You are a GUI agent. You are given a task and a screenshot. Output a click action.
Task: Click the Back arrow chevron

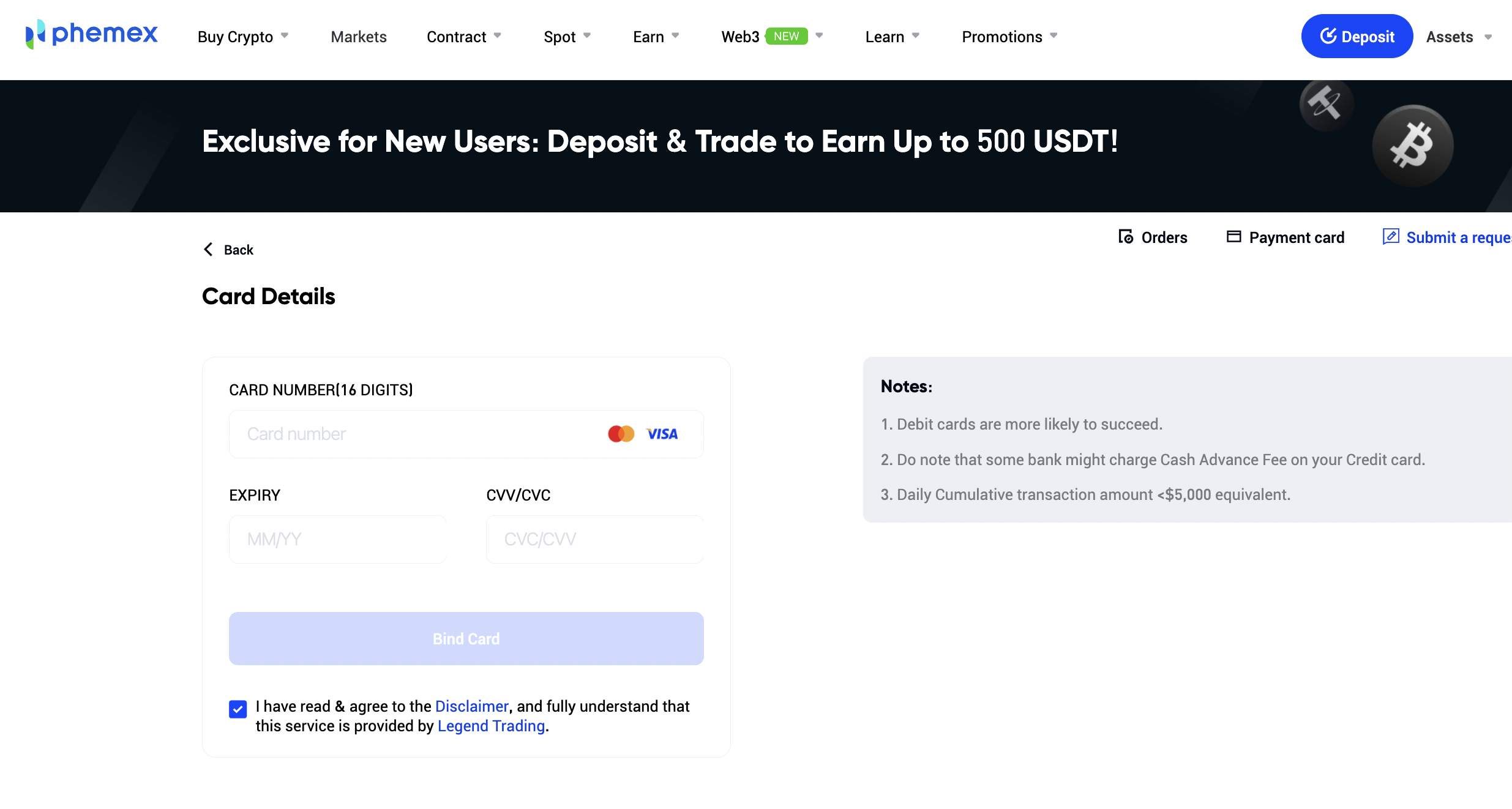click(x=208, y=250)
